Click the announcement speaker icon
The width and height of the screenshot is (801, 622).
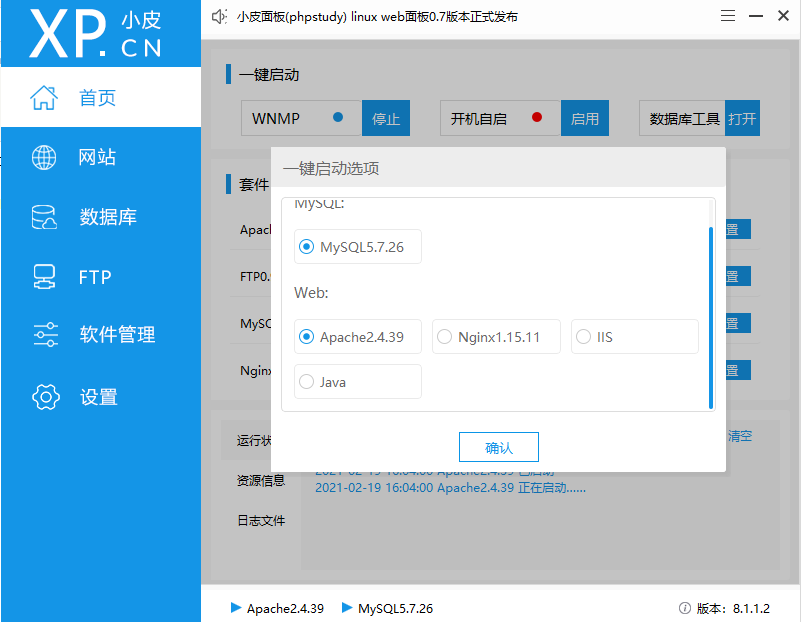click(x=220, y=15)
